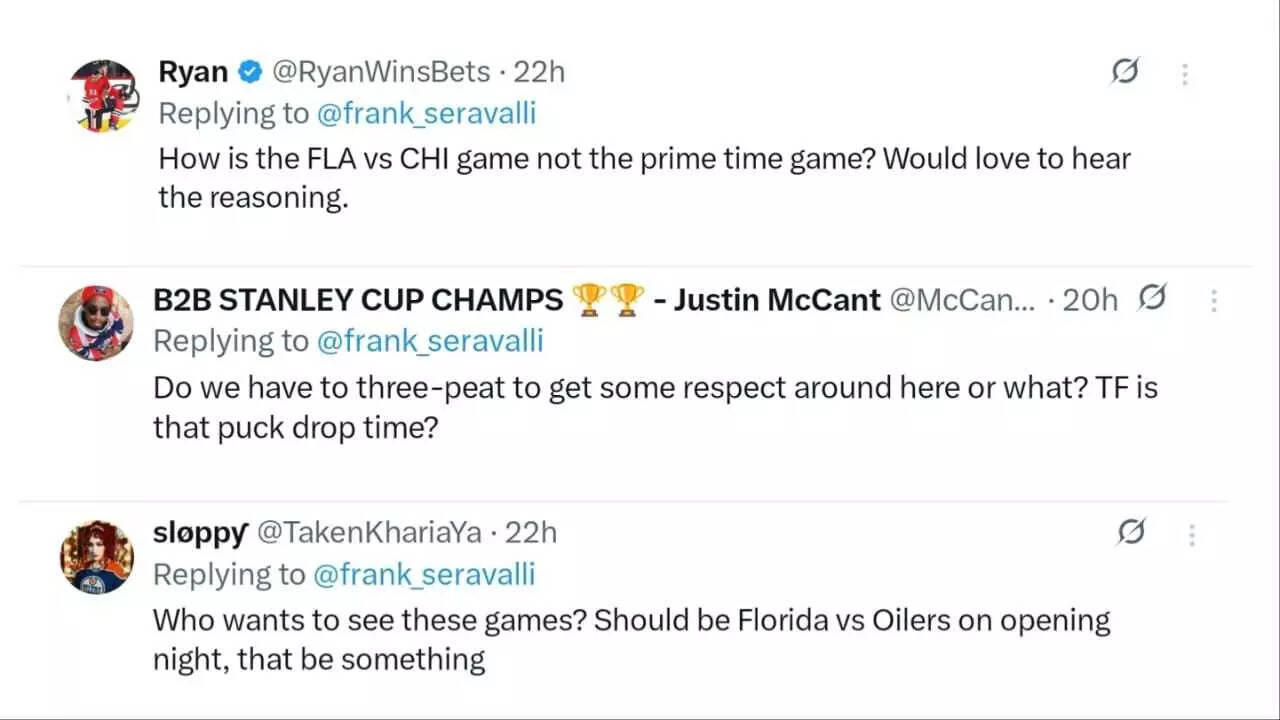Viewport: 1280px width, 720px height.
Task: Open @frank_seravalli link under sløppy's name
Action: pyautogui.click(x=425, y=575)
